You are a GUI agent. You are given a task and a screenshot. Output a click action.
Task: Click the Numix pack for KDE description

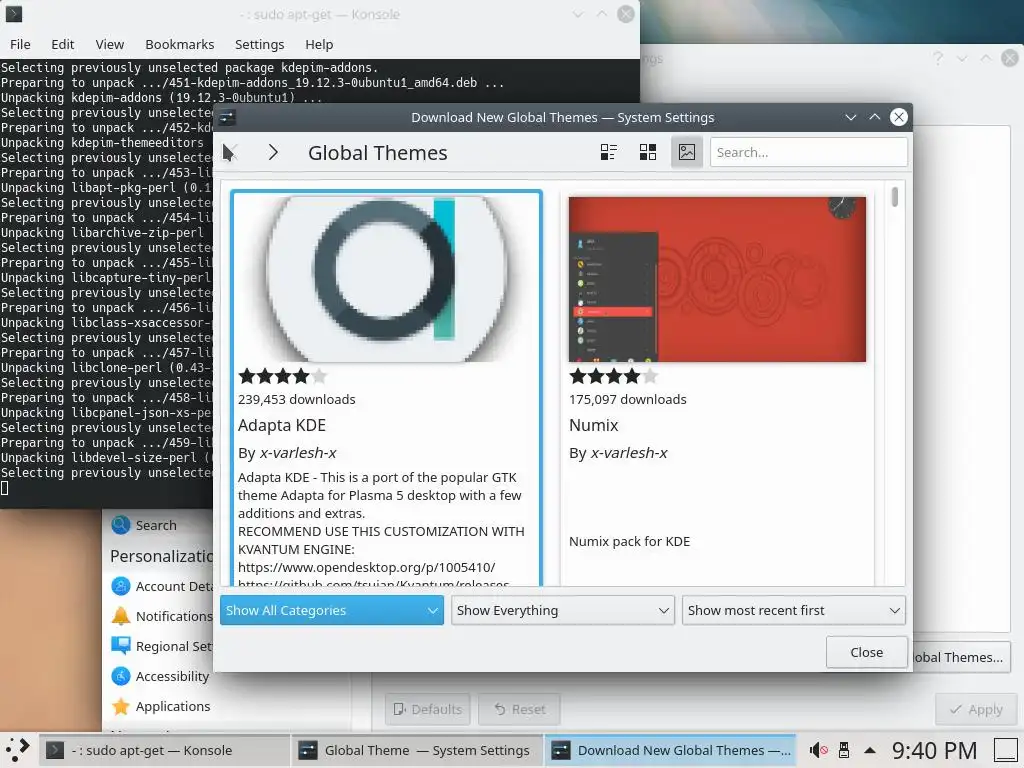pos(630,541)
